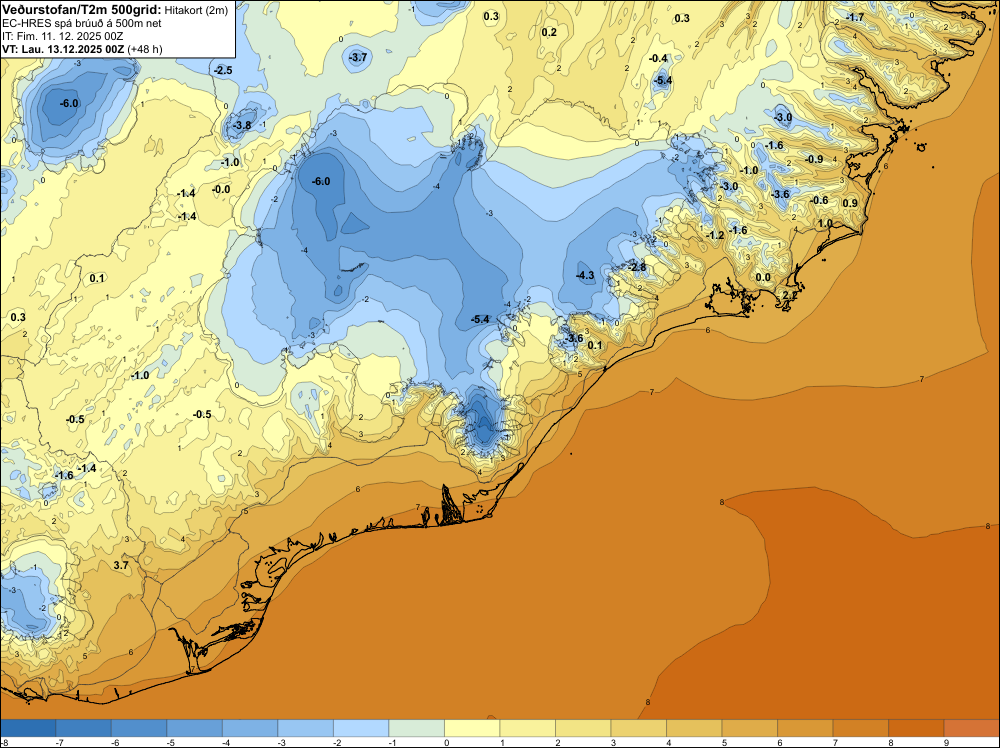Select the legend tick label '0'
Screen dimensions: 1000x748
[446, 742]
